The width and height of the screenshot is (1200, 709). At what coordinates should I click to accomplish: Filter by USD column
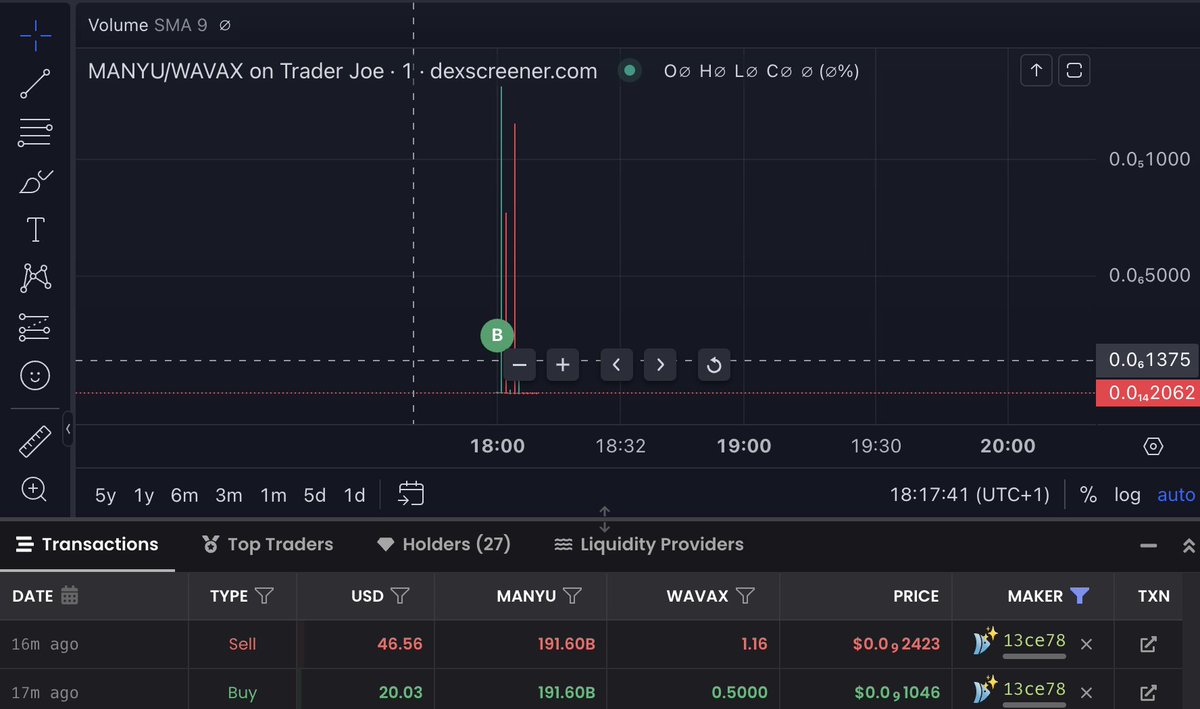click(400, 596)
